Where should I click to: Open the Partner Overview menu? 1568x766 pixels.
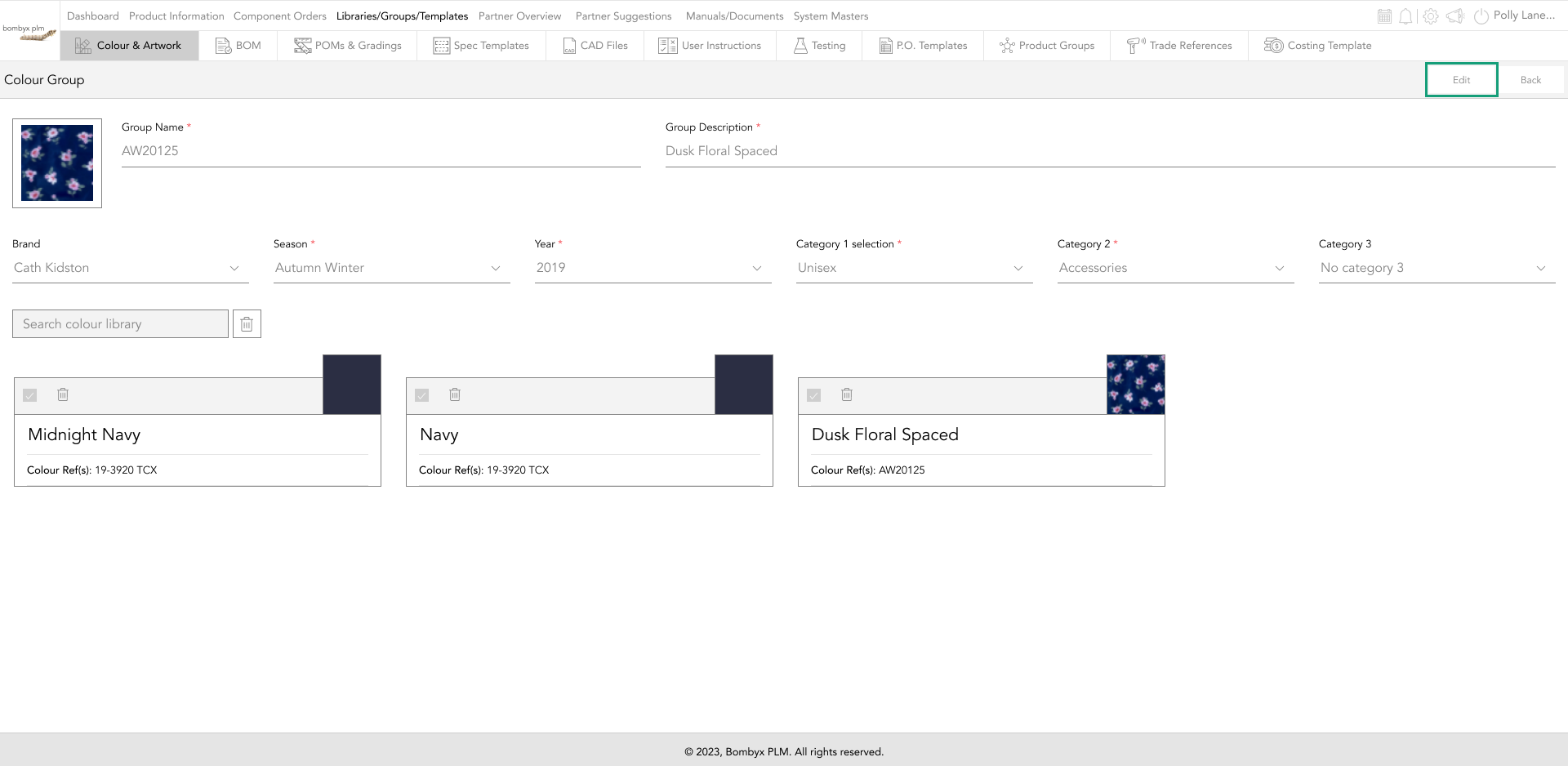point(520,16)
